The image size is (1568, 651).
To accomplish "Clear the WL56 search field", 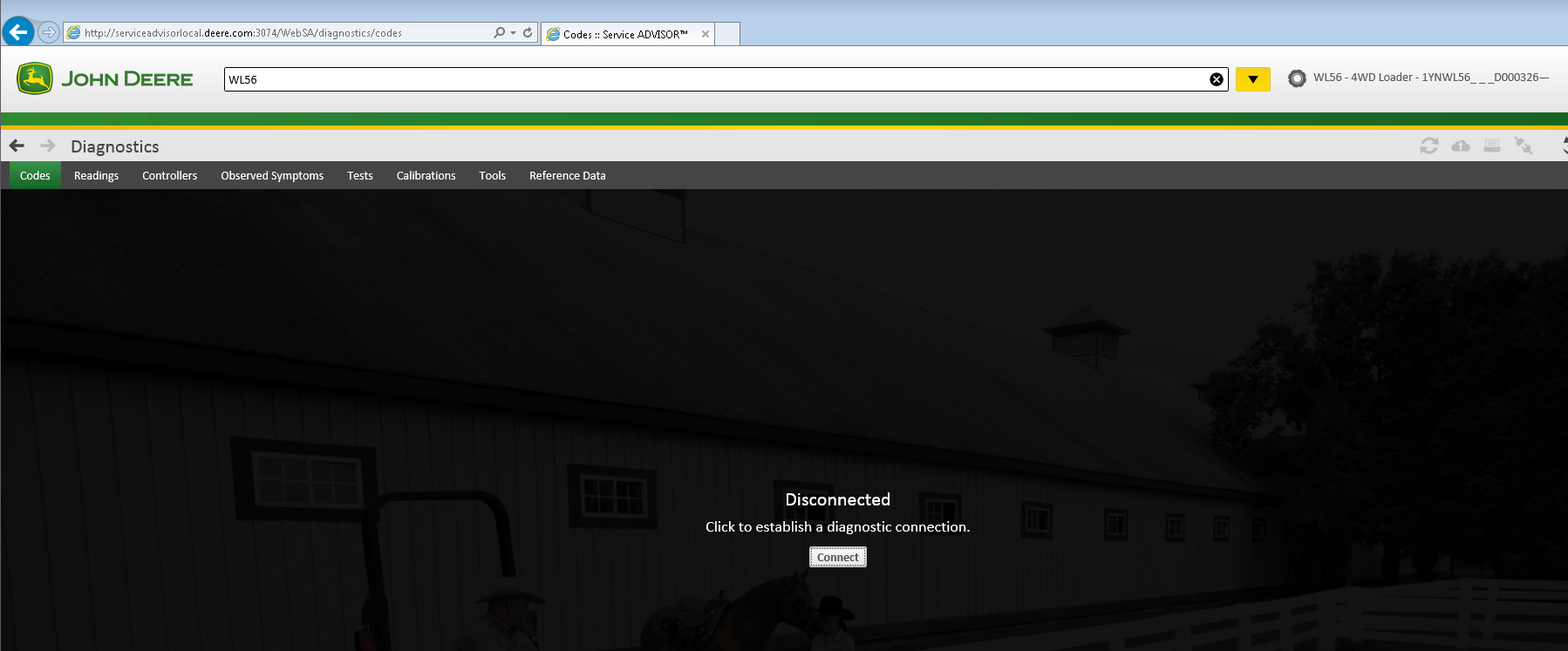I will 1216,79.
